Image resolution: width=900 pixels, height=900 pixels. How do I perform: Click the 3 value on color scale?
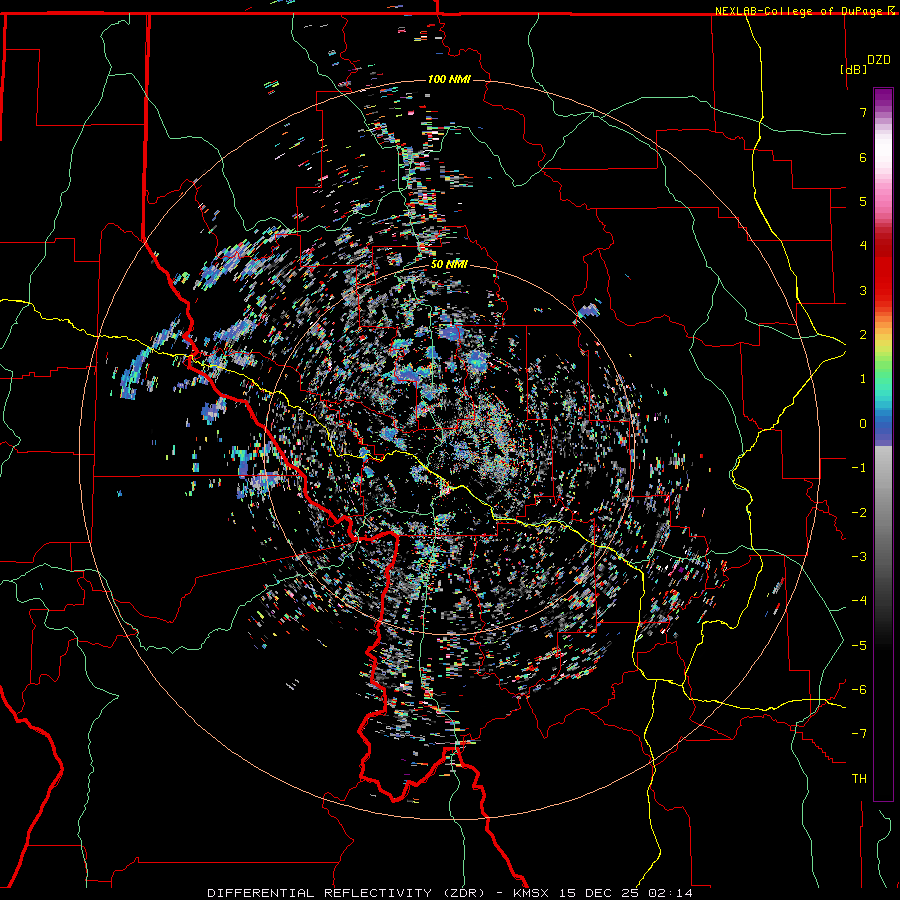coord(863,290)
